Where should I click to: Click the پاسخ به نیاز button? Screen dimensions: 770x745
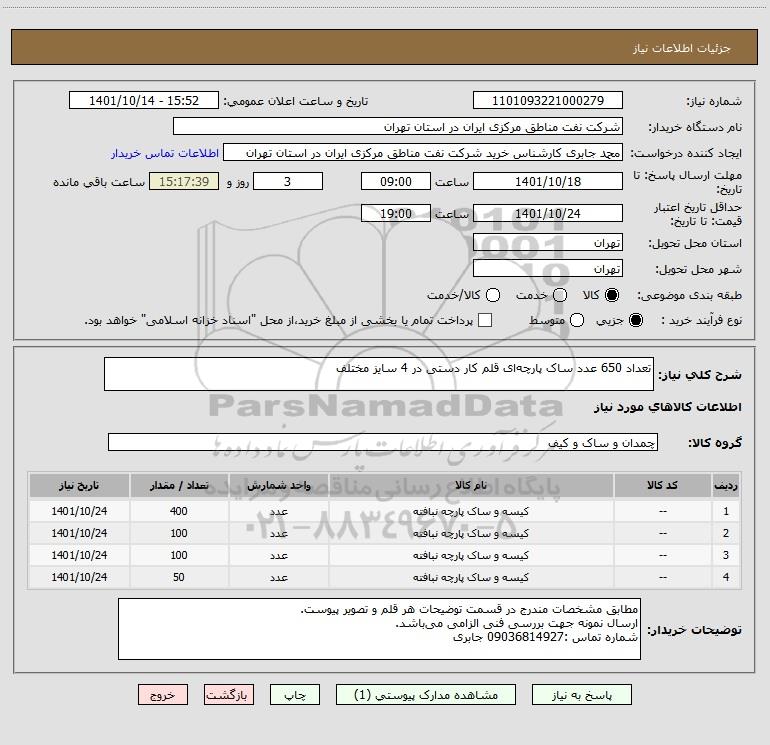coord(582,695)
